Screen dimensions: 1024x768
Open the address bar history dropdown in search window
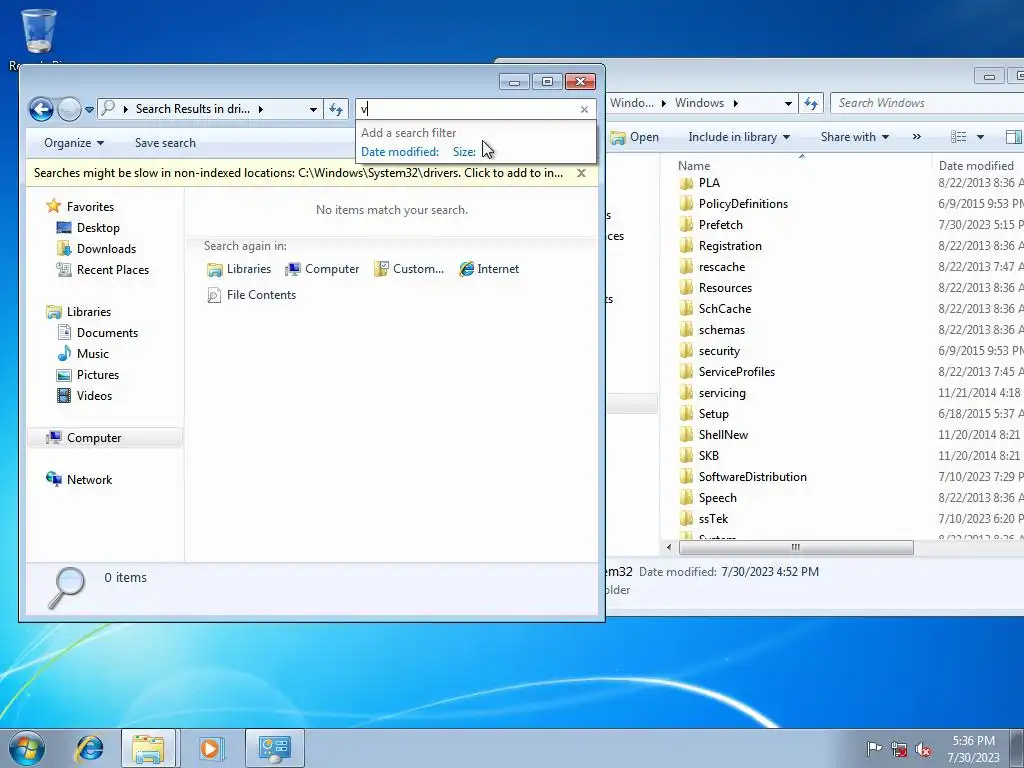(x=313, y=109)
